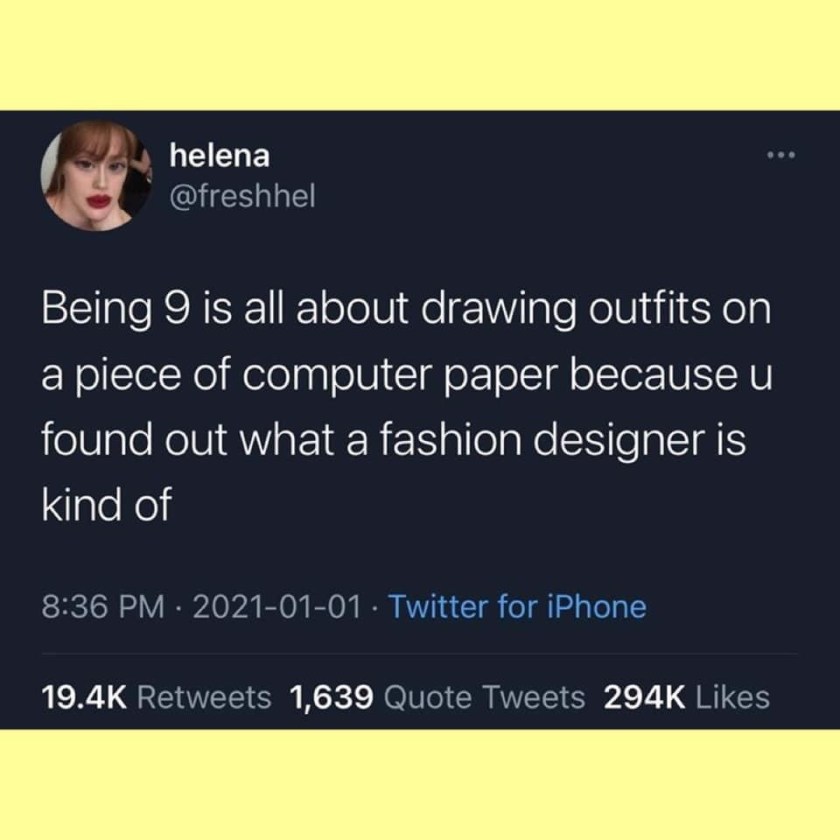Click the '19.4K' retweet count number
Viewport: 840px width, 840px height.
84,698
